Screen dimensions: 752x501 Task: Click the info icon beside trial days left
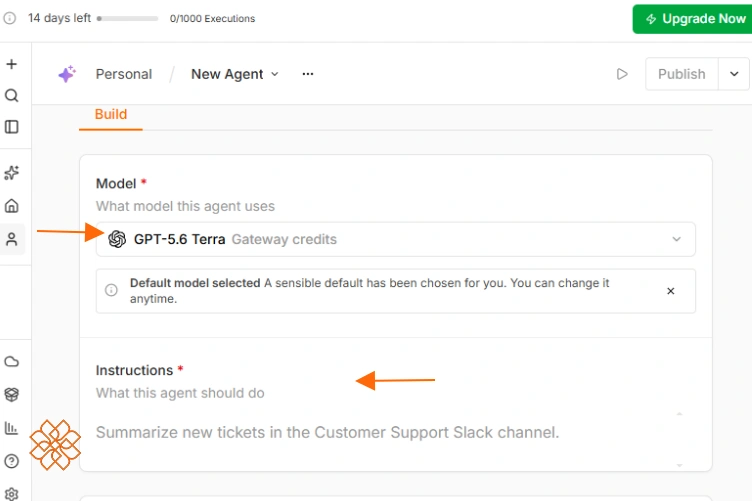click(10, 18)
